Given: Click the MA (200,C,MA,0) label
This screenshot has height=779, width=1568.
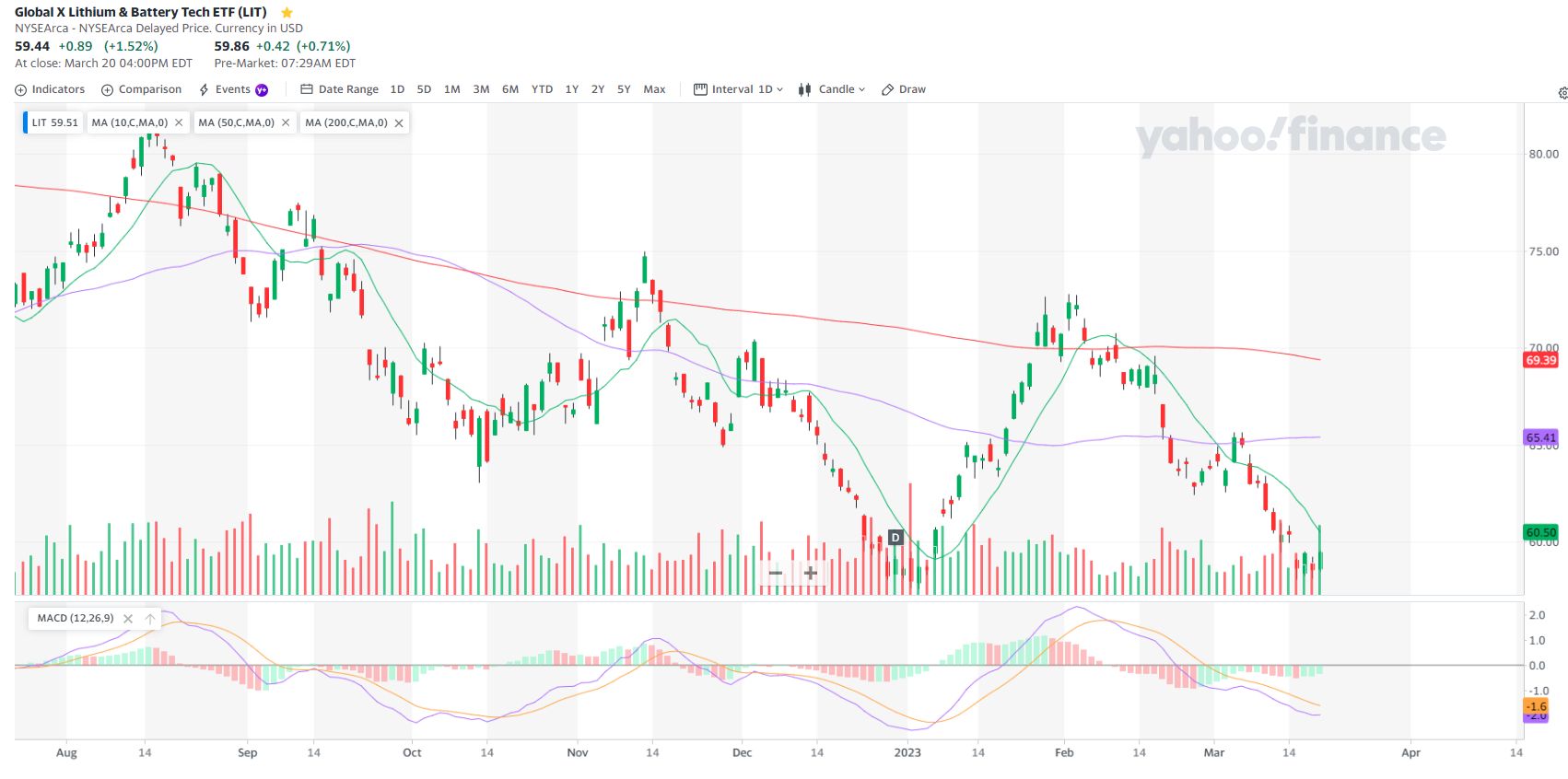Looking at the screenshot, I should coord(346,122).
